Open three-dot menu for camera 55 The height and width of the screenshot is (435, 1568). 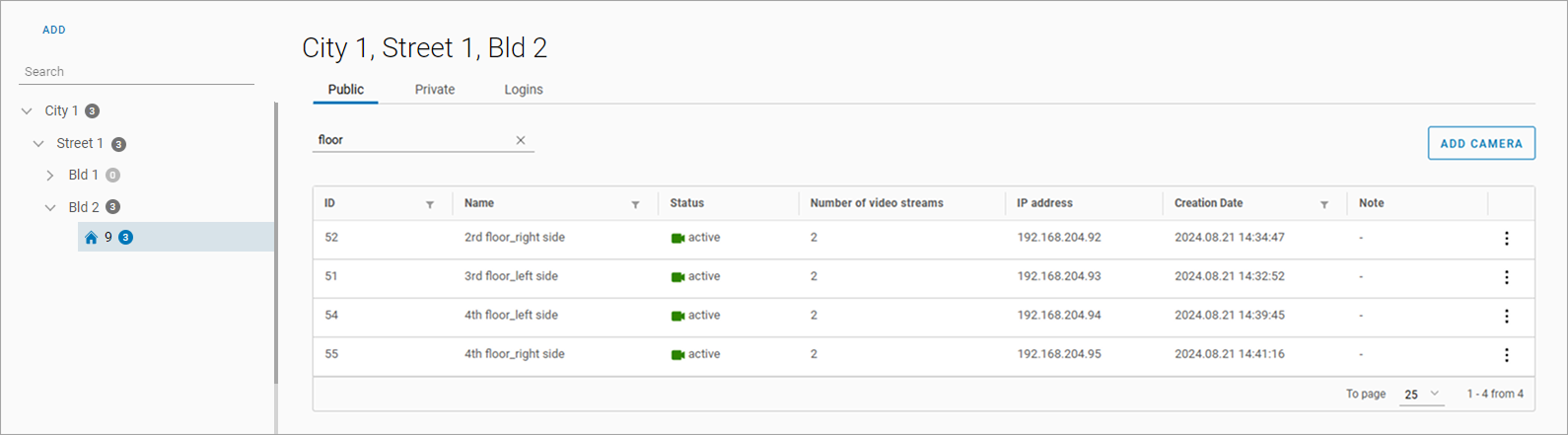pos(1506,355)
